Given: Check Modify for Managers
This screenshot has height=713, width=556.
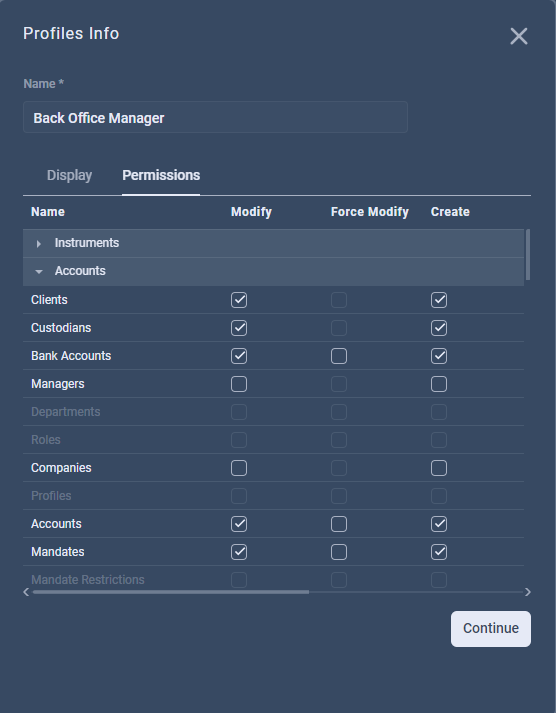Looking at the screenshot, I should 239,384.
